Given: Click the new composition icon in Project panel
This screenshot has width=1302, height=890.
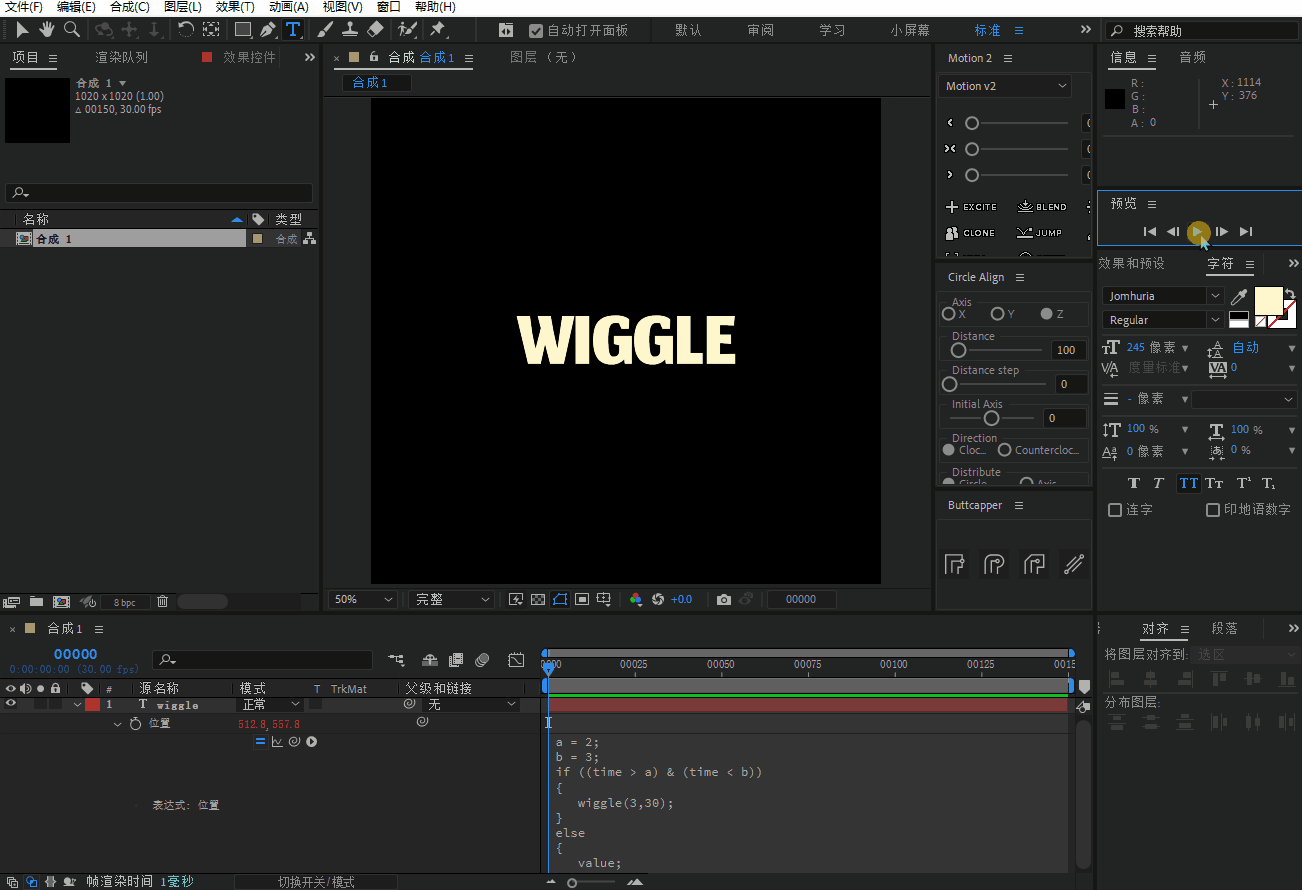Looking at the screenshot, I should [x=62, y=602].
